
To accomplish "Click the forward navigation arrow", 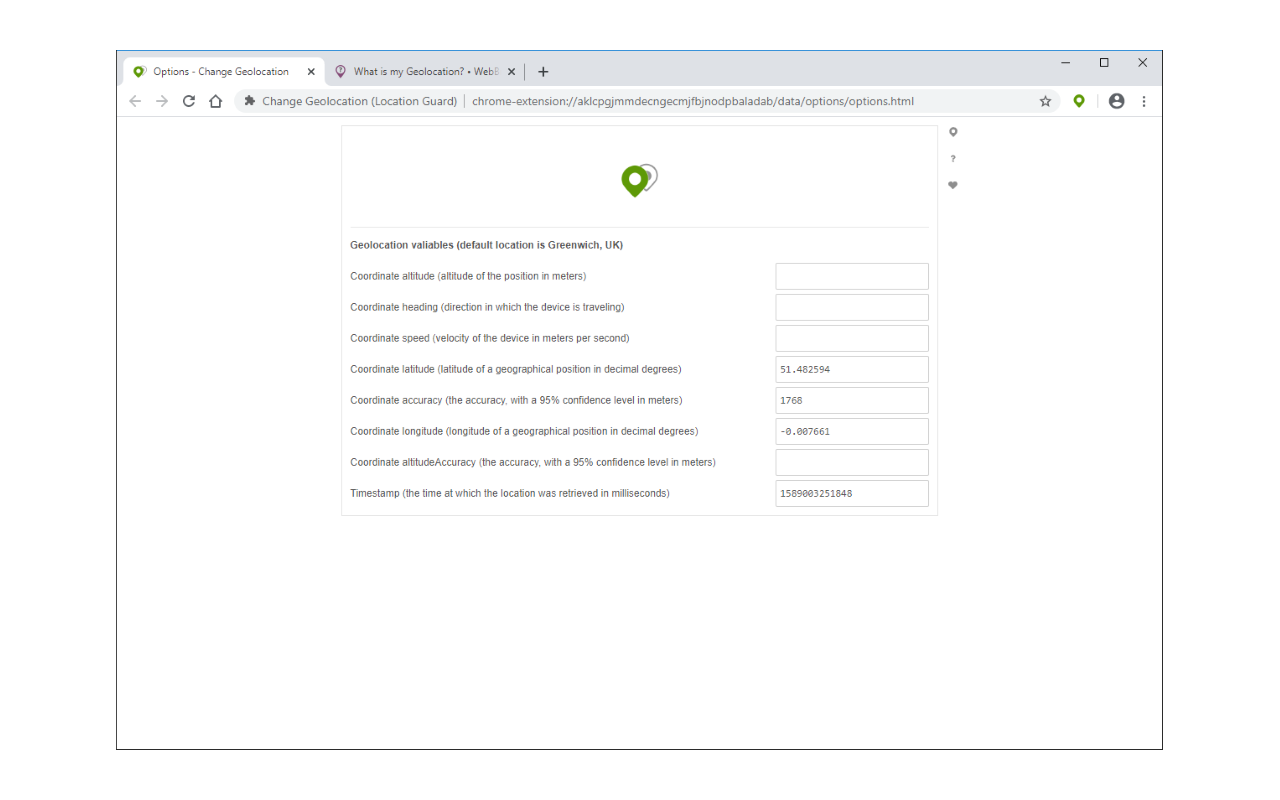I will [162, 101].
